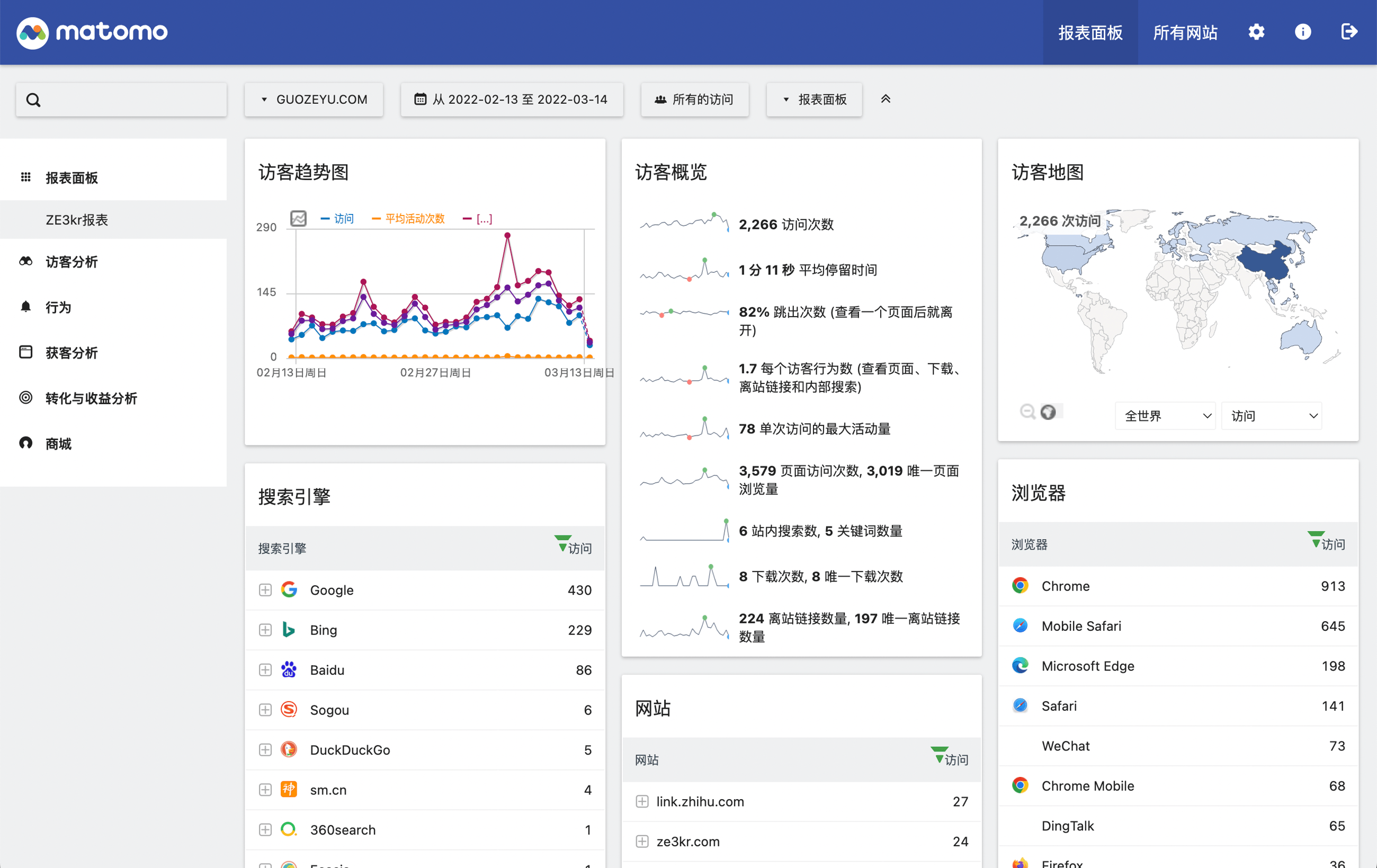The height and width of the screenshot is (868, 1377).
Task: Expand the link.zhihu.com website row
Action: [x=642, y=801]
